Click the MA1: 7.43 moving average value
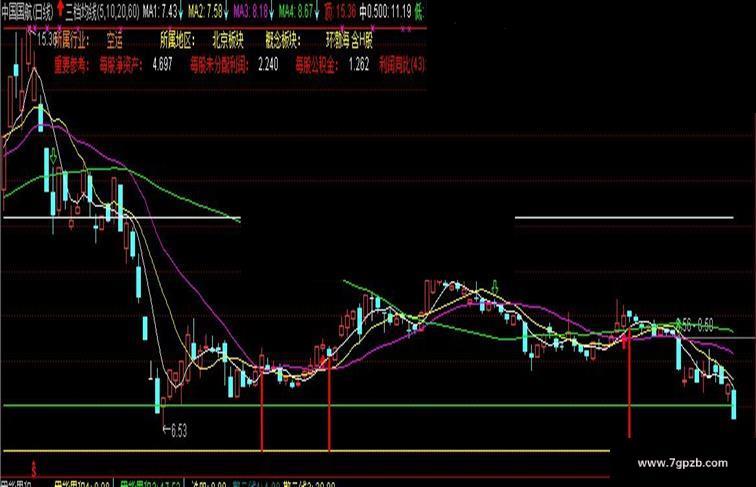 coord(159,12)
